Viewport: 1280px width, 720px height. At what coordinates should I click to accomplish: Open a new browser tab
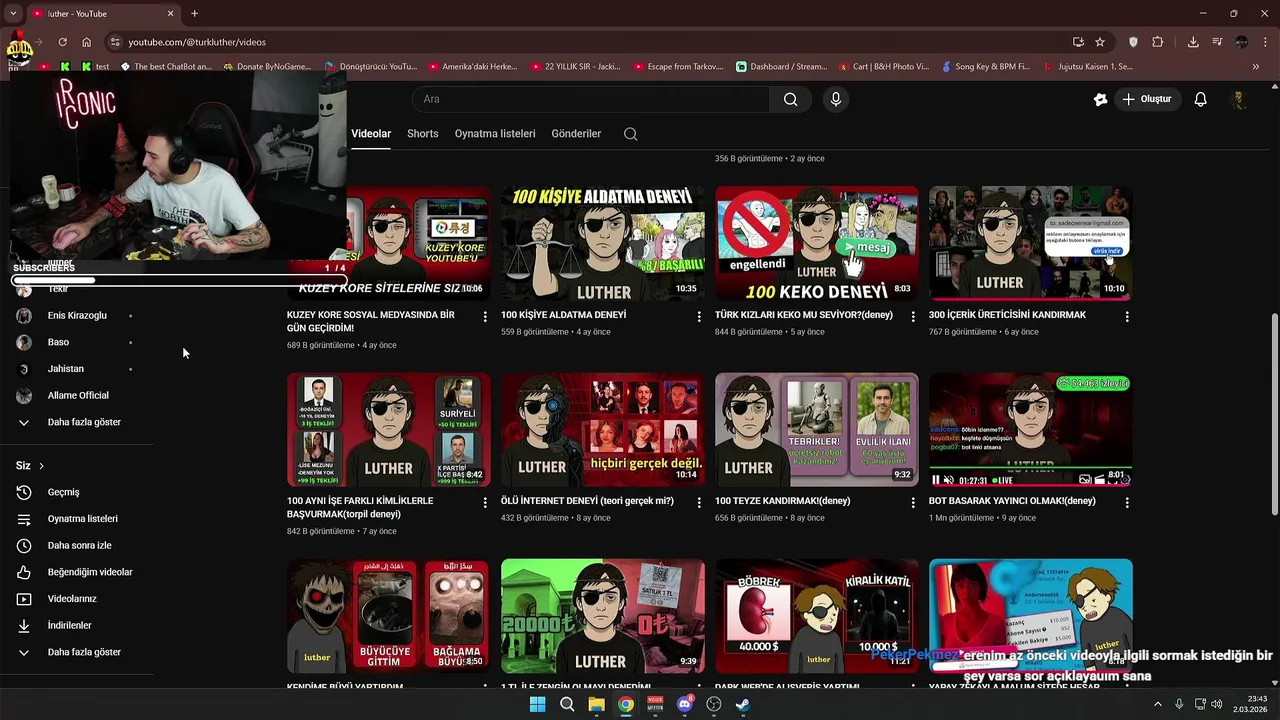(194, 14)
